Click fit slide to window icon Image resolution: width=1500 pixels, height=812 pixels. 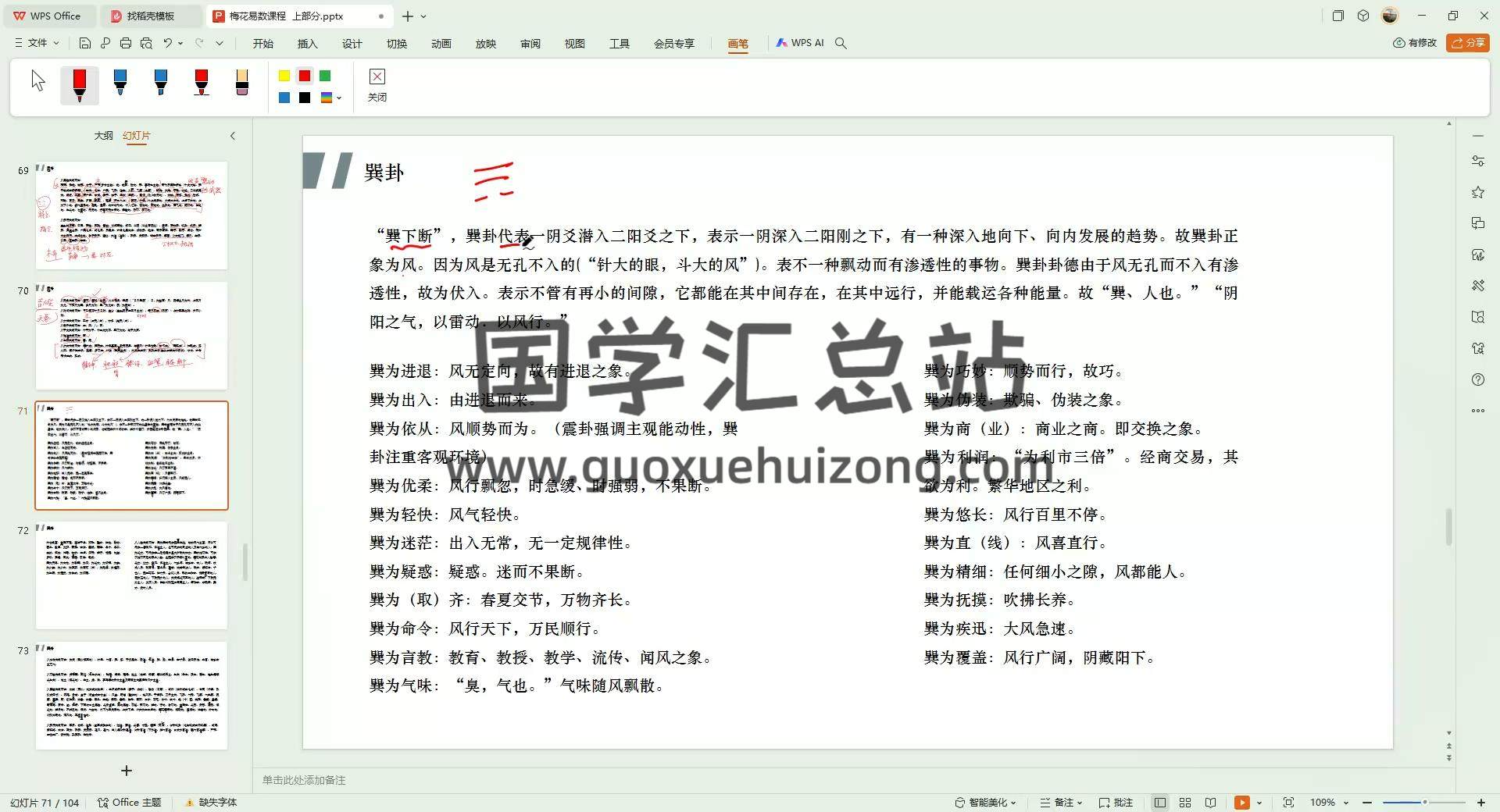point(1288,803)
